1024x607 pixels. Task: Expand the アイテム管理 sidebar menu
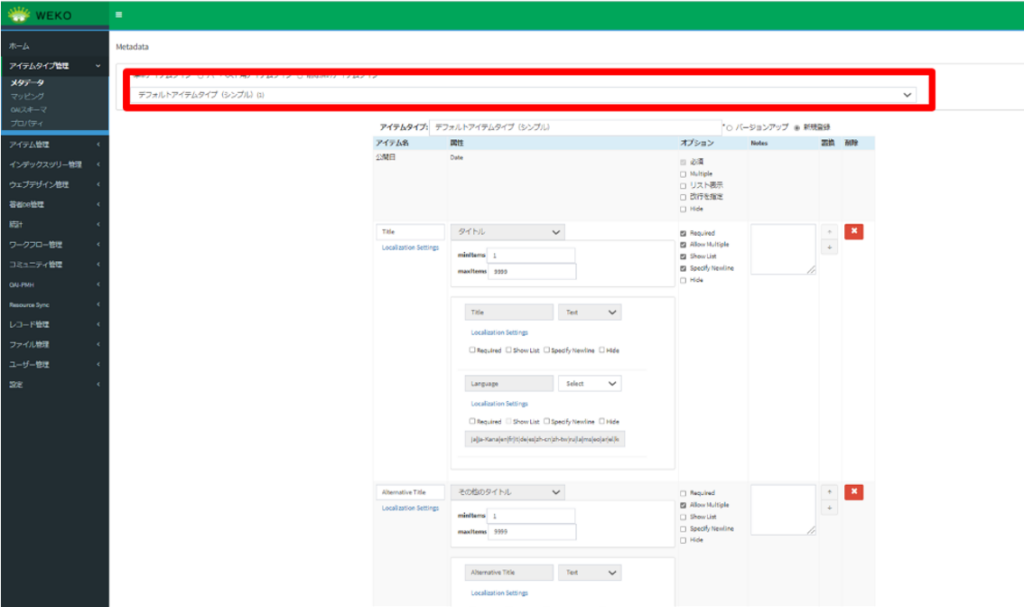54,145
